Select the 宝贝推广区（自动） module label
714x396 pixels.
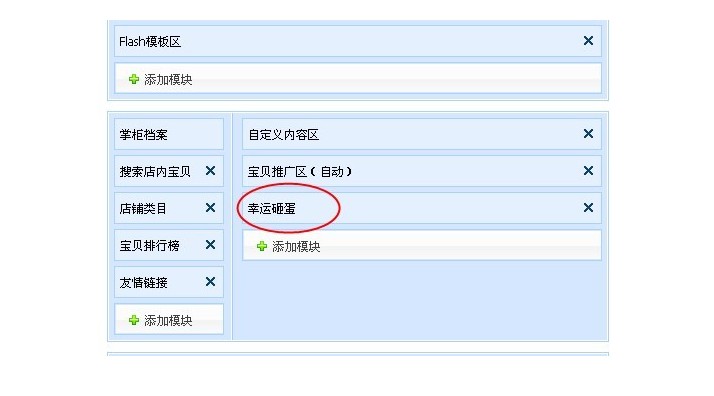coord(300,172)
